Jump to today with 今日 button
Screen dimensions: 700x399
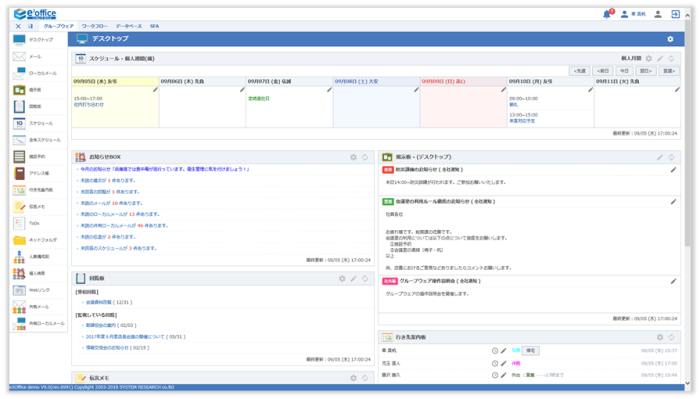(624, 71)
